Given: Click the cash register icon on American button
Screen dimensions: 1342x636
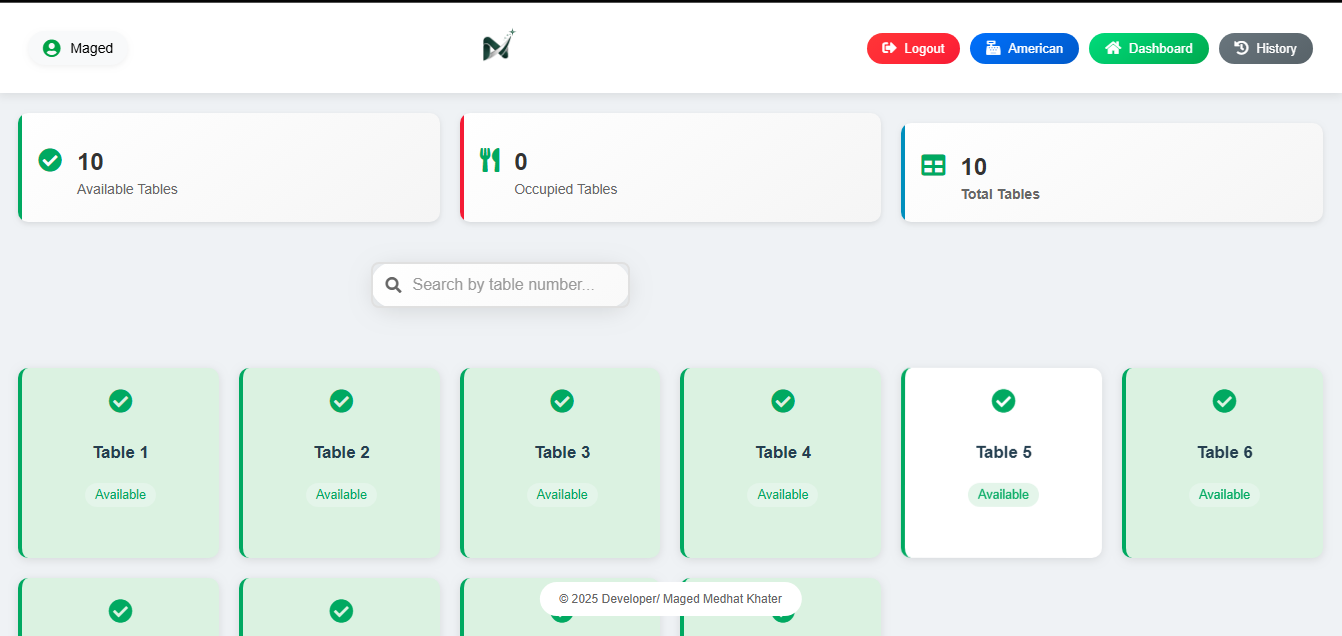Looking at the screenshot, I should [x=993, y=48].
